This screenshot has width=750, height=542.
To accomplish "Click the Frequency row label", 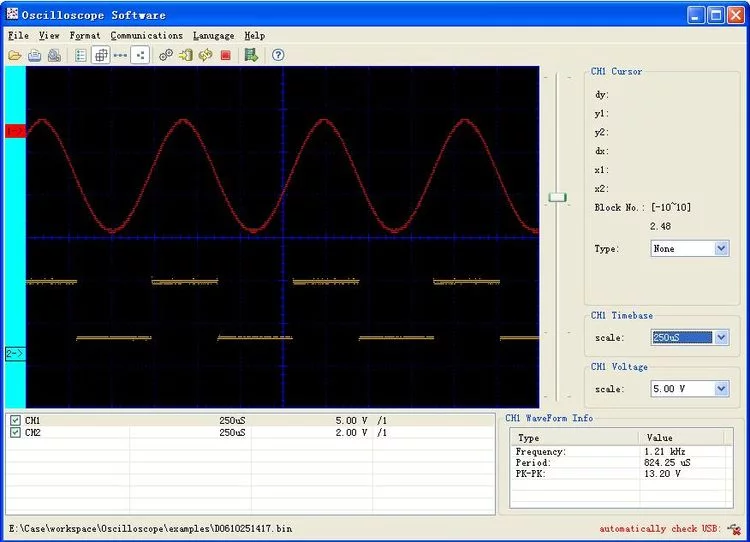I will pos(540,452).
